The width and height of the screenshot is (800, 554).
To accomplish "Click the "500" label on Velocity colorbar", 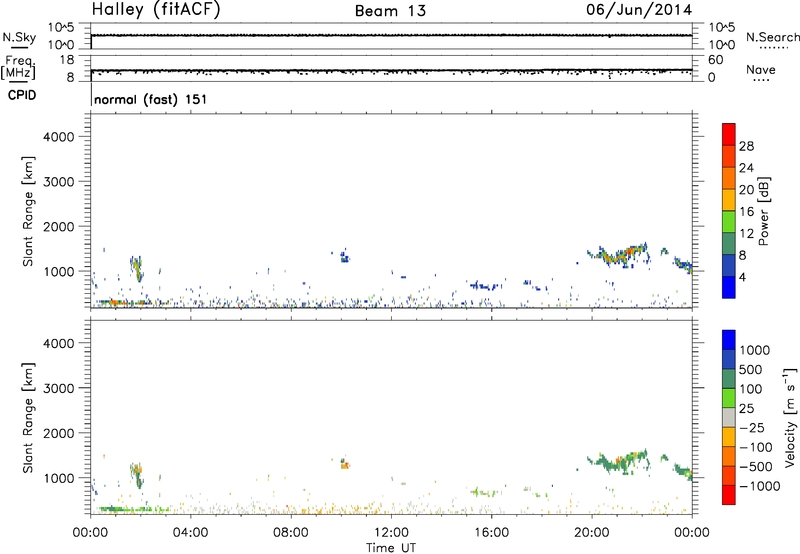I will click(753, 370).
